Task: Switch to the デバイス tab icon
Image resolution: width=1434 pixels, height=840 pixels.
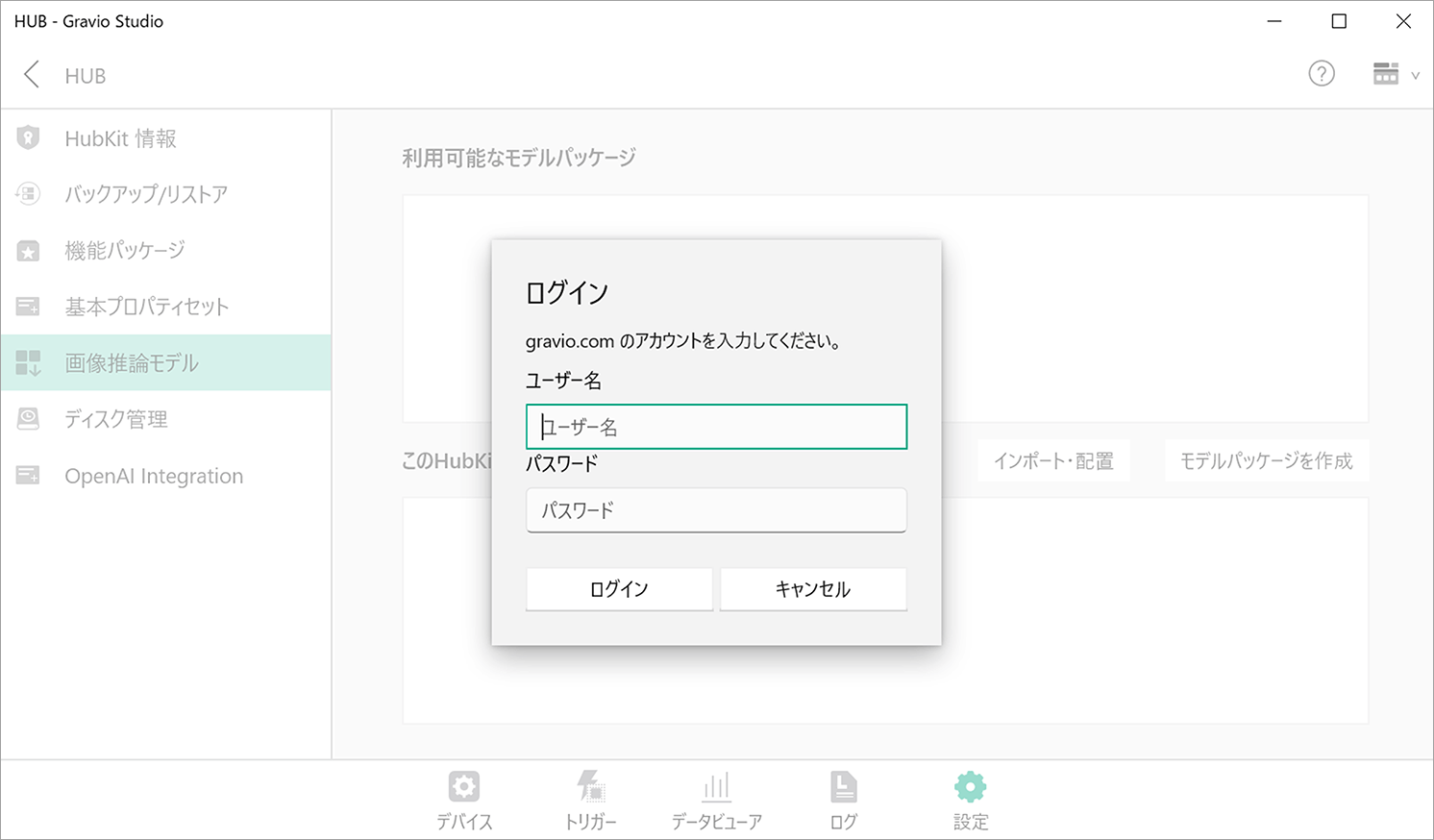Action: click(464, 787)
